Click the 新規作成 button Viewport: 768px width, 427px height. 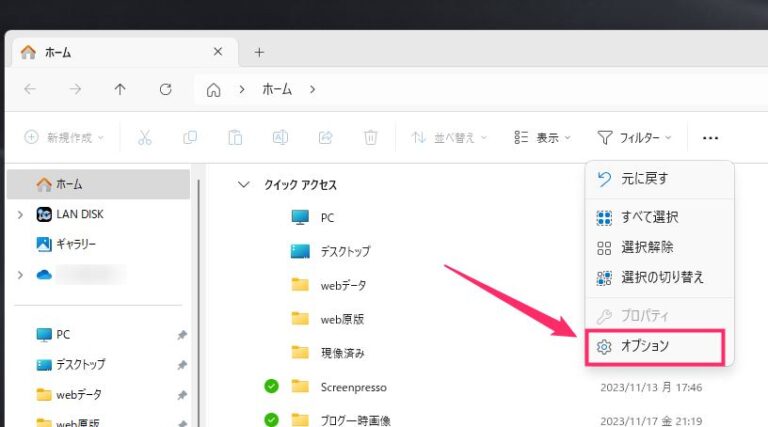coord(65,138)
